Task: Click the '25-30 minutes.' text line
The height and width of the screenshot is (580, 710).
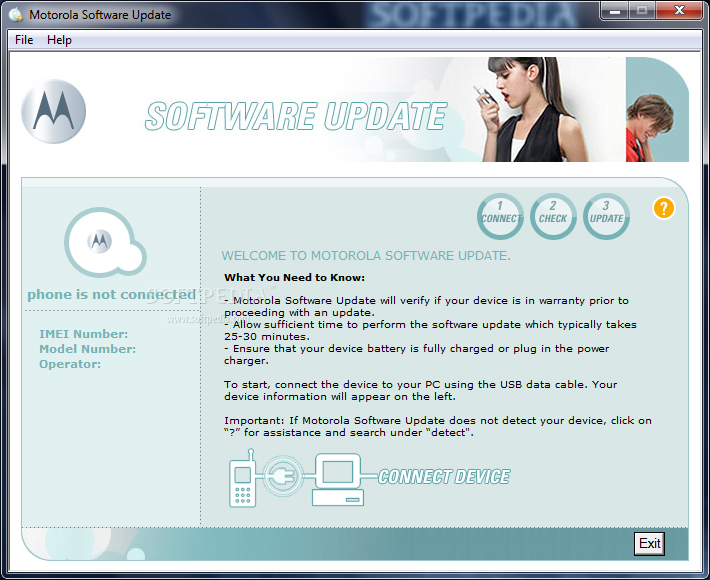Action: click(267, 337)
